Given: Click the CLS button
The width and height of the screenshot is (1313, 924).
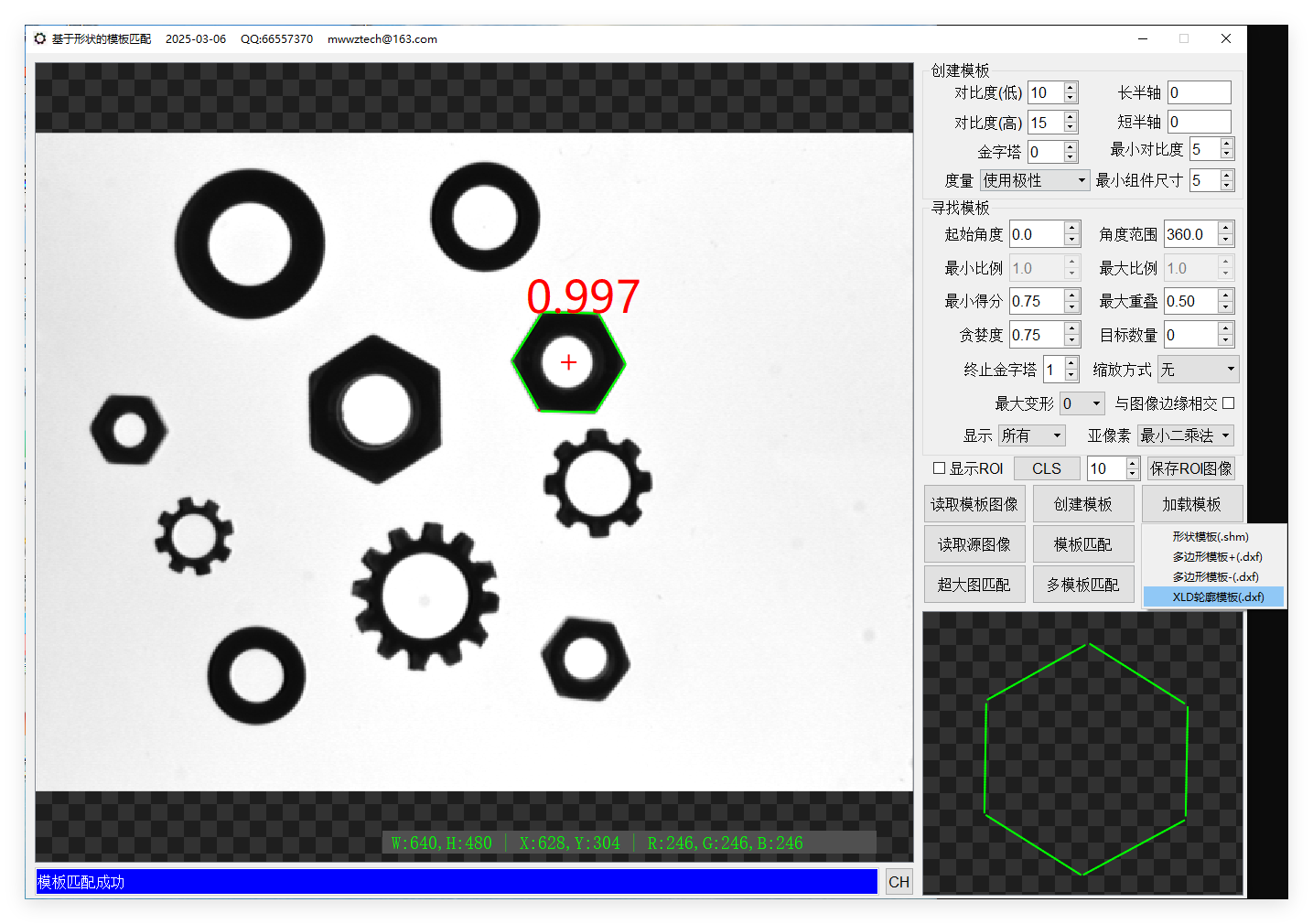Looking at the screenshot, I should point(1047,467).
